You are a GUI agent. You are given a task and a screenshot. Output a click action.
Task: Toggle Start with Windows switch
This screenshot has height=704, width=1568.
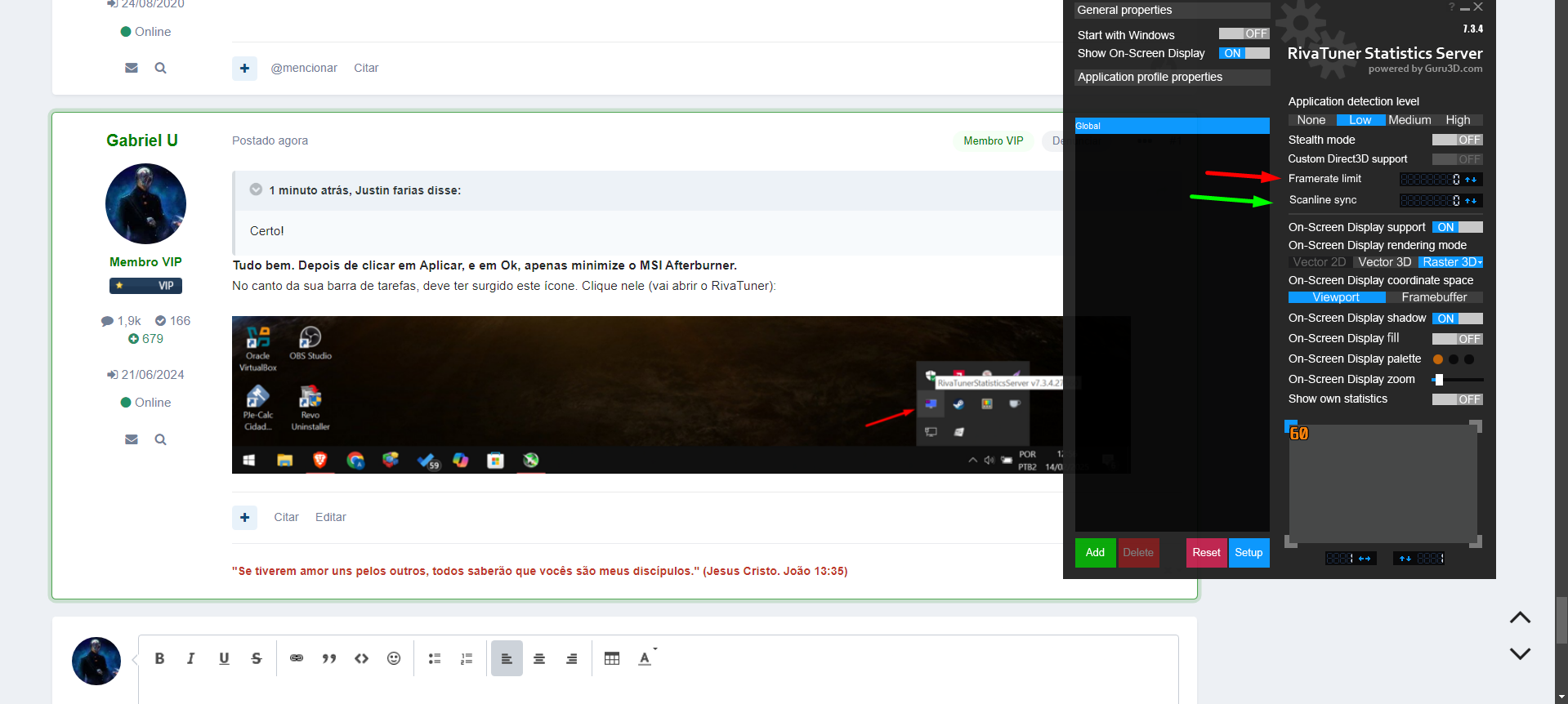click(x=1244, y=34)
